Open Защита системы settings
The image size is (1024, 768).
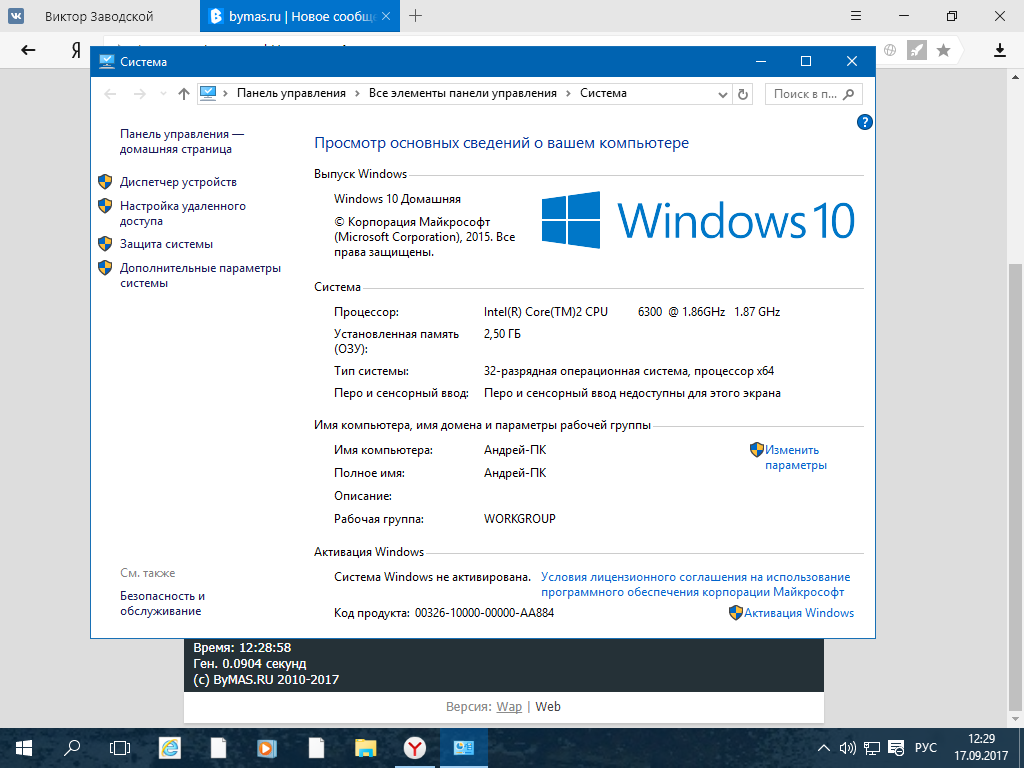166,244
